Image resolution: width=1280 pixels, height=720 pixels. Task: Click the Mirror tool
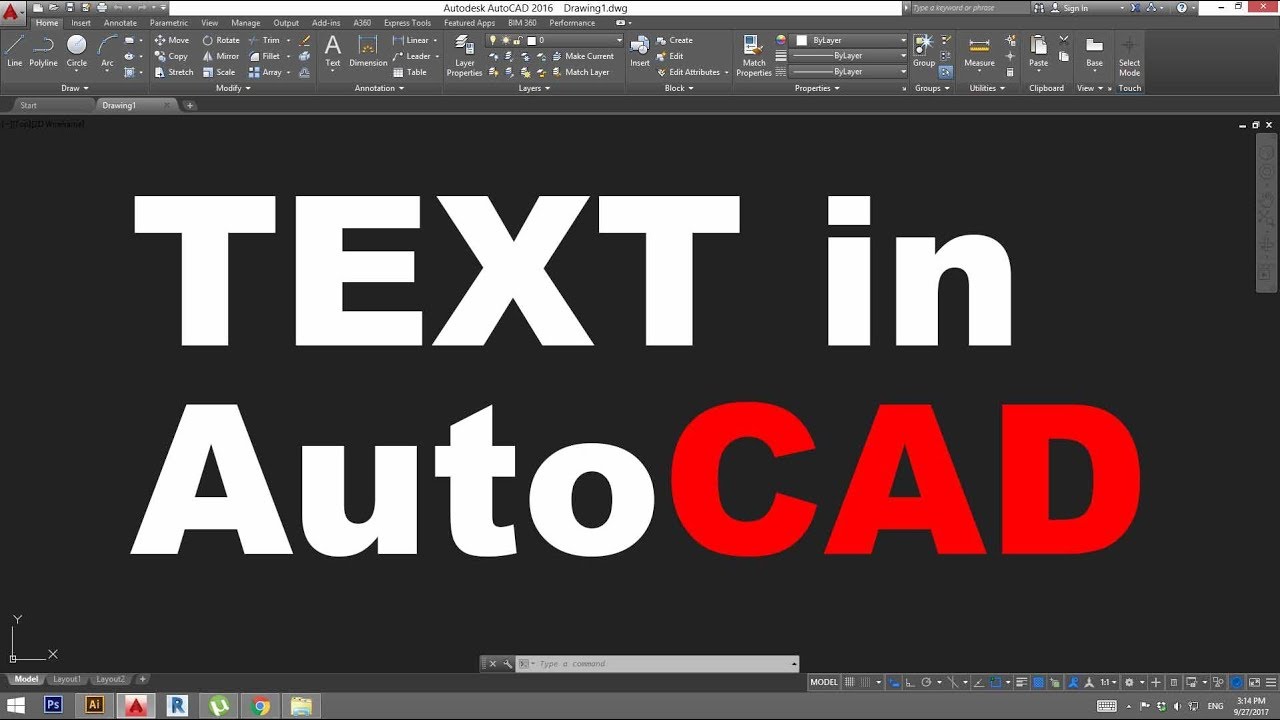click(x=220, y=56)
